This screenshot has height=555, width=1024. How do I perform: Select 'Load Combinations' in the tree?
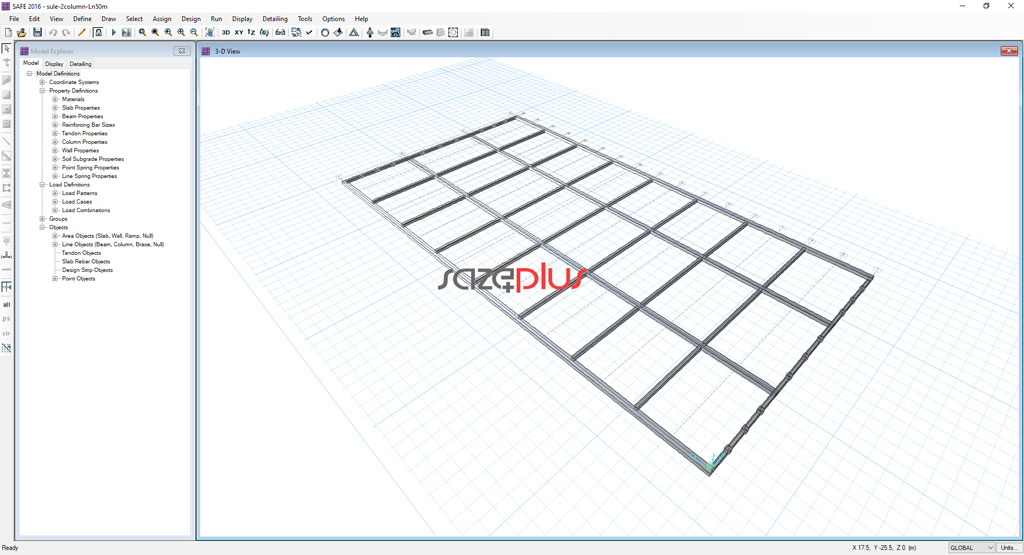coord(86,210)
